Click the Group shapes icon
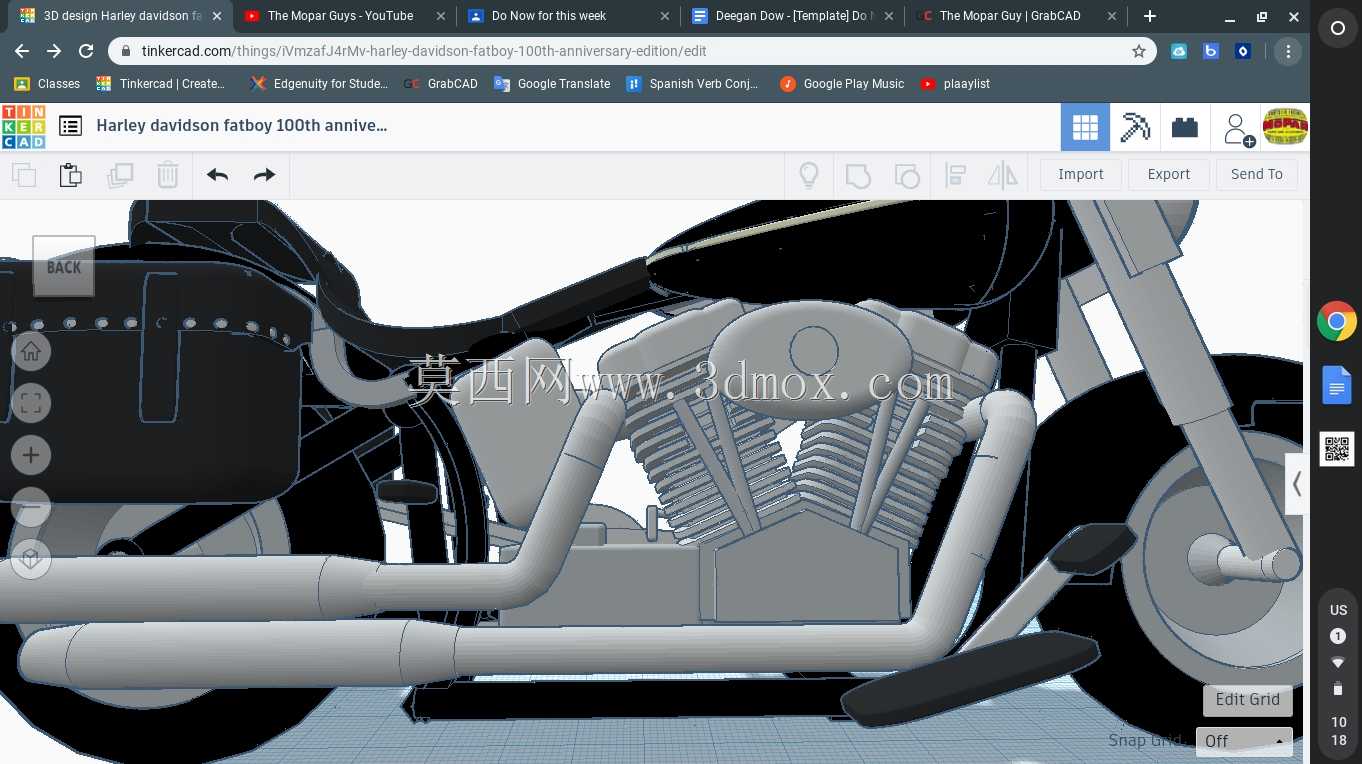 [x=858, y=175]
